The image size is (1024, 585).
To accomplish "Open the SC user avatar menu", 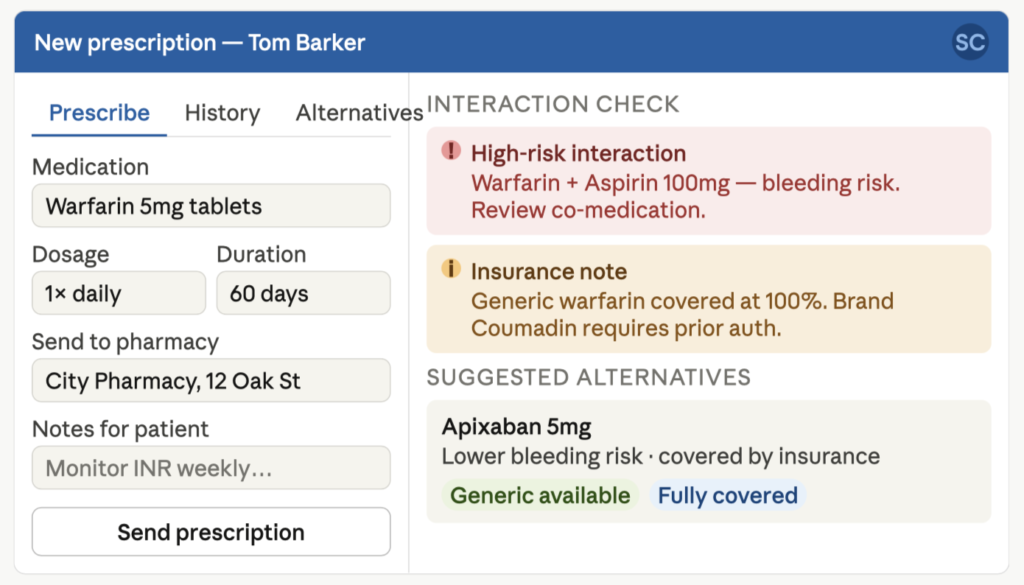I will (x=969, y=42).
